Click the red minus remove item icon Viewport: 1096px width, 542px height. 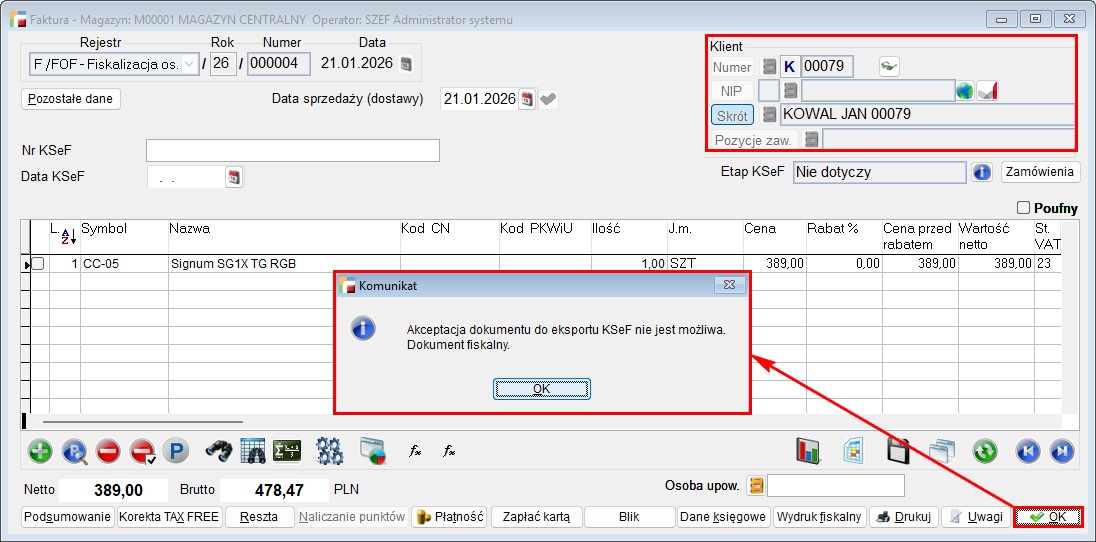pyautogui.click(x=108, y=451)
